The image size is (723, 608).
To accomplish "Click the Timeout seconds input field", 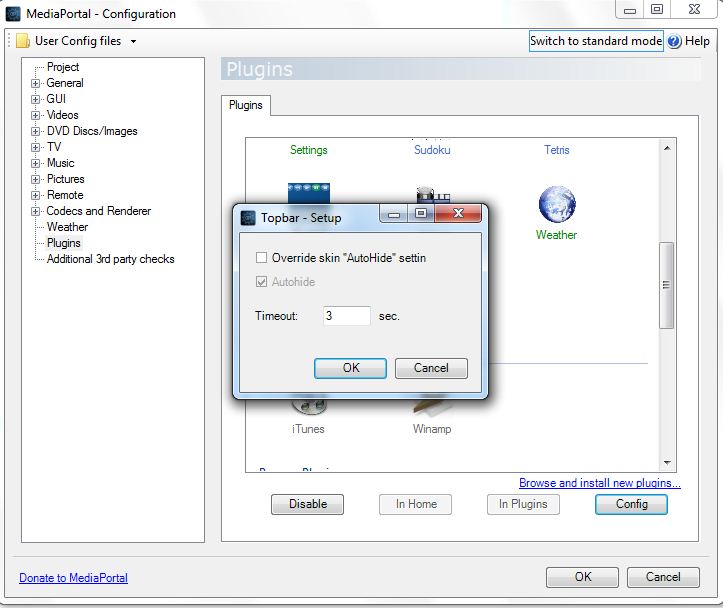I will [347, 316].
